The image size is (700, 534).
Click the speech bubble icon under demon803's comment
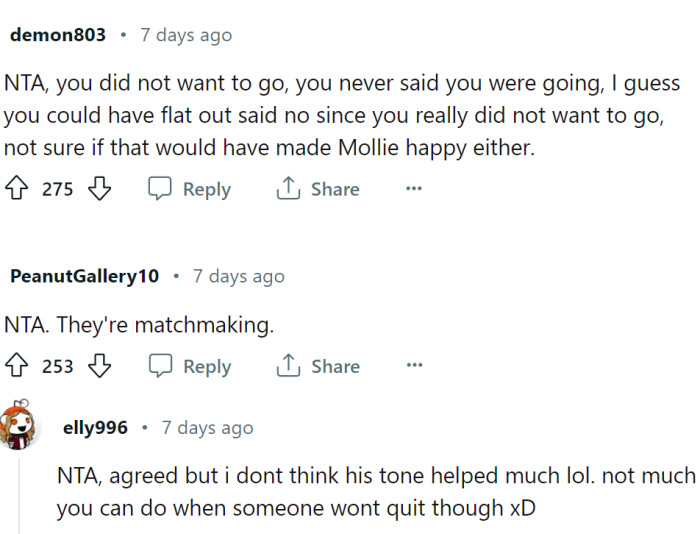(160, 189)
